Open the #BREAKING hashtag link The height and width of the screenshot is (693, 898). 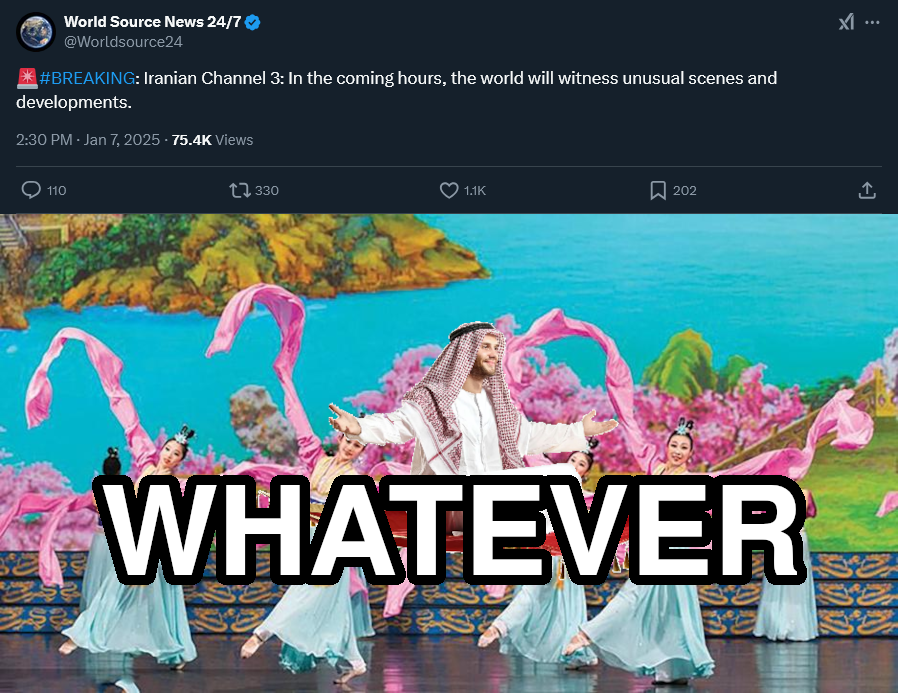click(87, 78)
